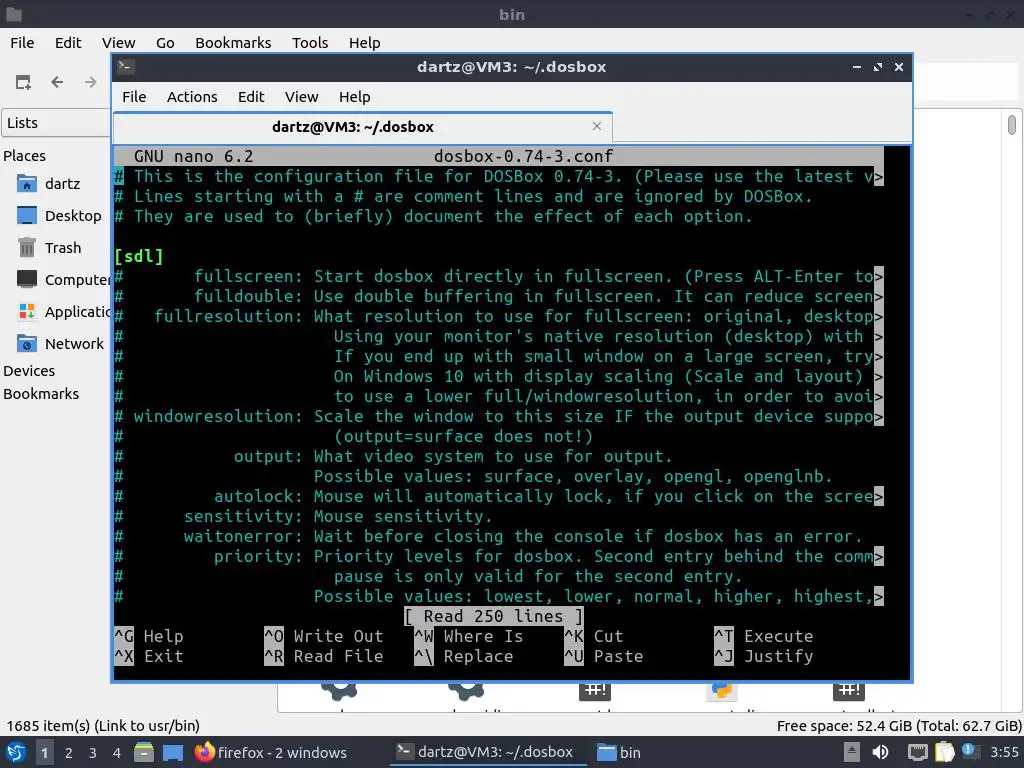Open the terminal's View menu

tap(301, 97)
